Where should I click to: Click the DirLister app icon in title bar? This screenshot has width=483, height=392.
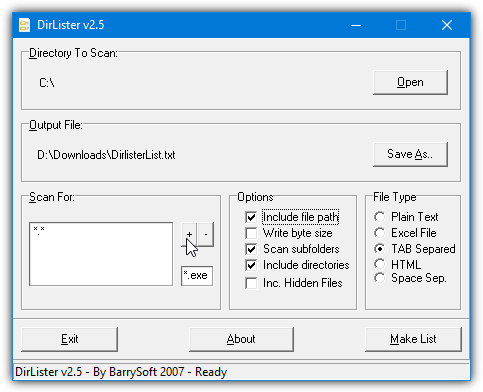tap(24, 25)
